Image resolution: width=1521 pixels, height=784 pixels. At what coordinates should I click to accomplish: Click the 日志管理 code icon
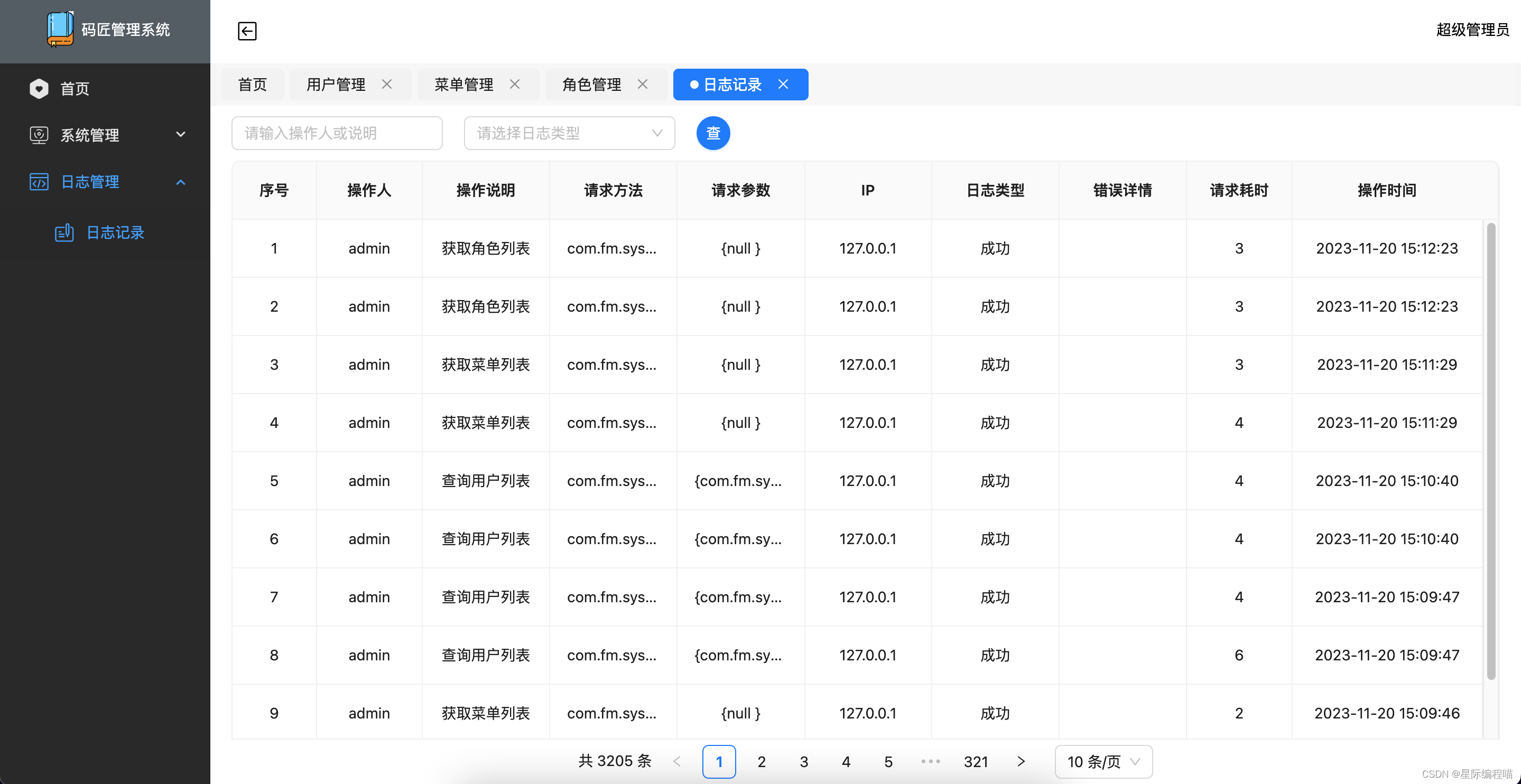tap(39, 182)
